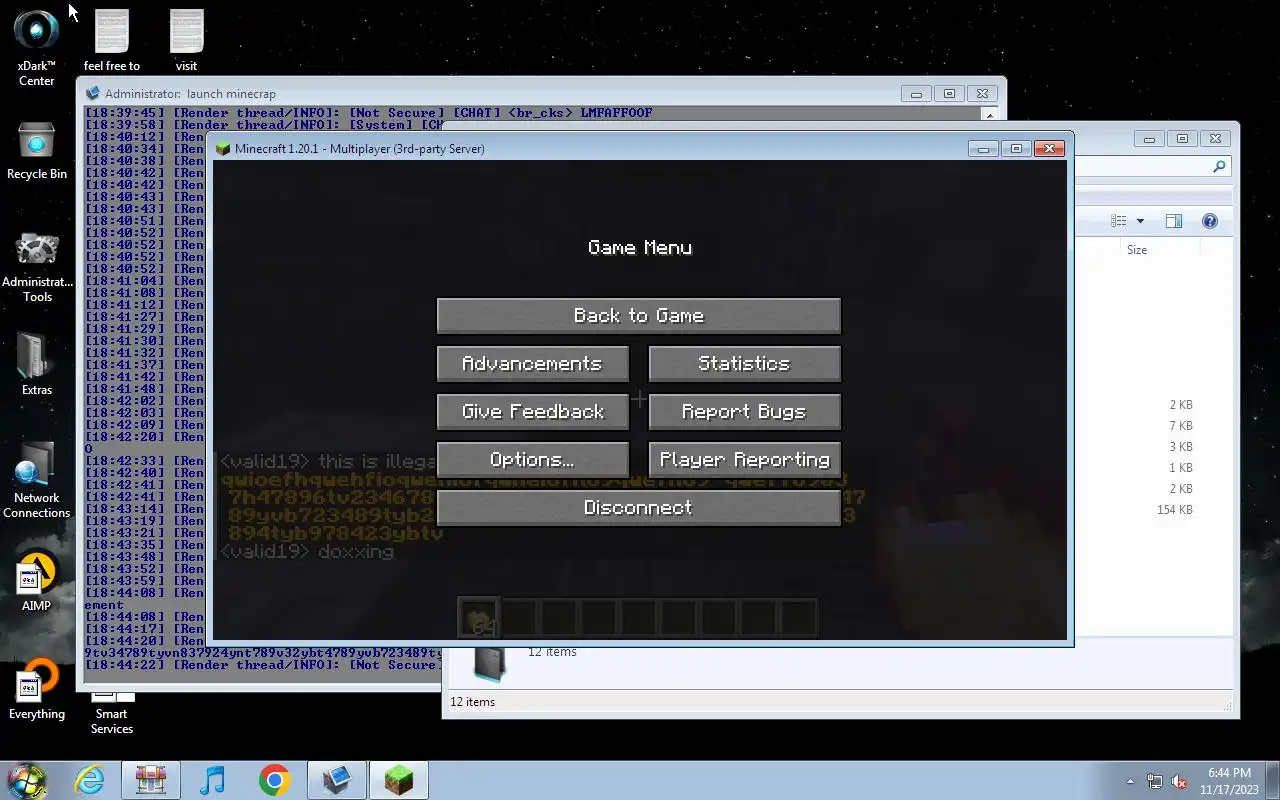Show hidden system tray icons
Screen dimensions: 1280x800
(x=1131, y=781)
